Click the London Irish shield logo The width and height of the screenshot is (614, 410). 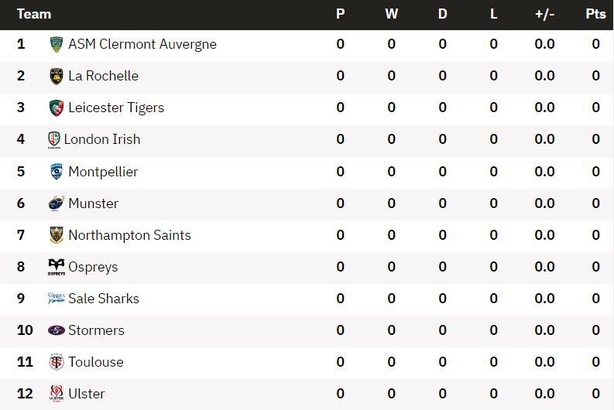54,140
